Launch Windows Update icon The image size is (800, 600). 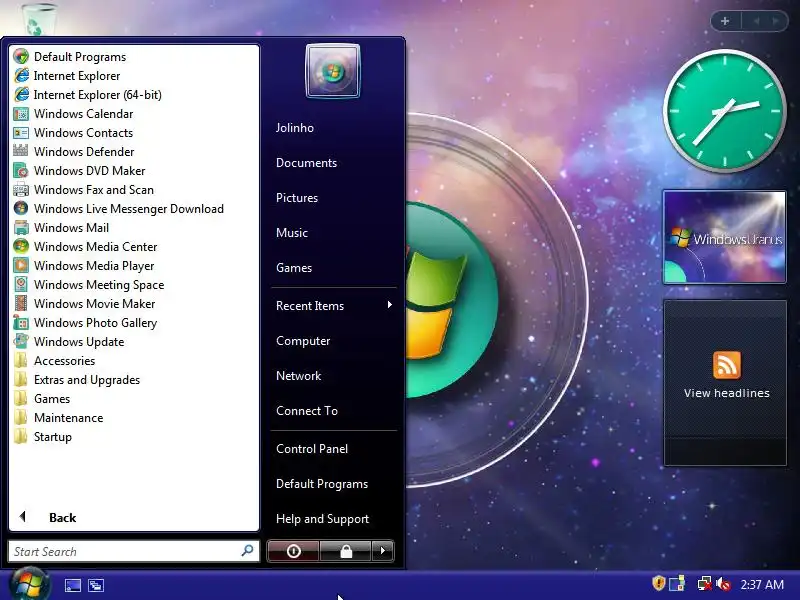(x=21, y=342)
